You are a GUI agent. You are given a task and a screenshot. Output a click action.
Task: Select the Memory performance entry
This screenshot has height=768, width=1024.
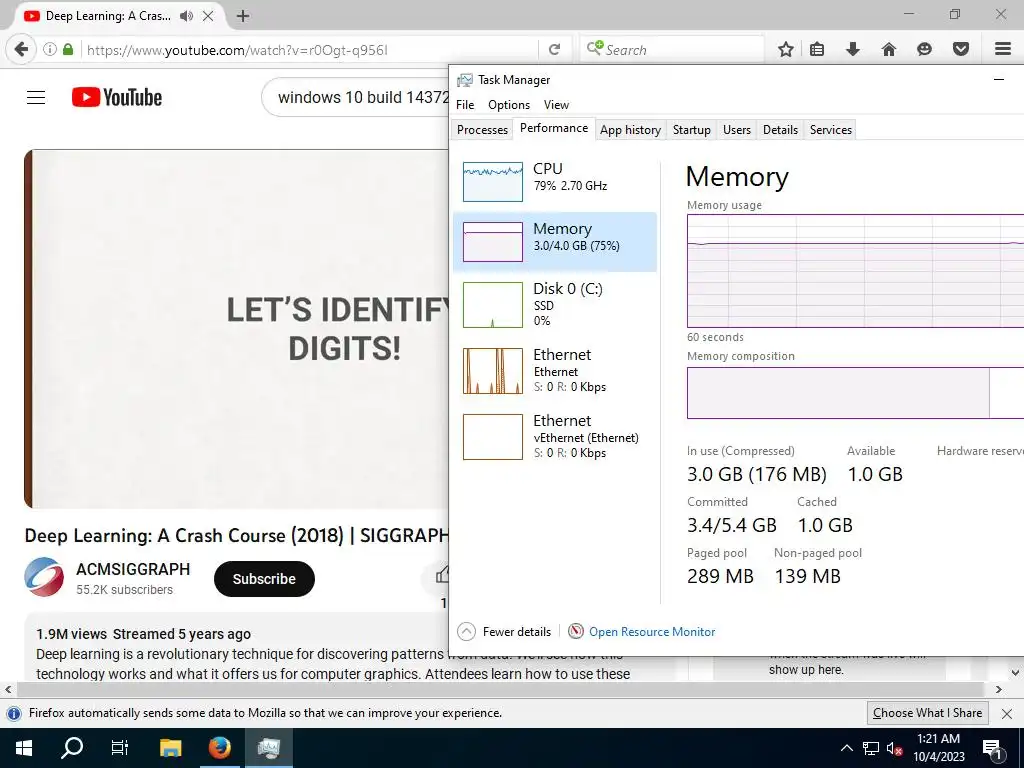pos(554,242)
